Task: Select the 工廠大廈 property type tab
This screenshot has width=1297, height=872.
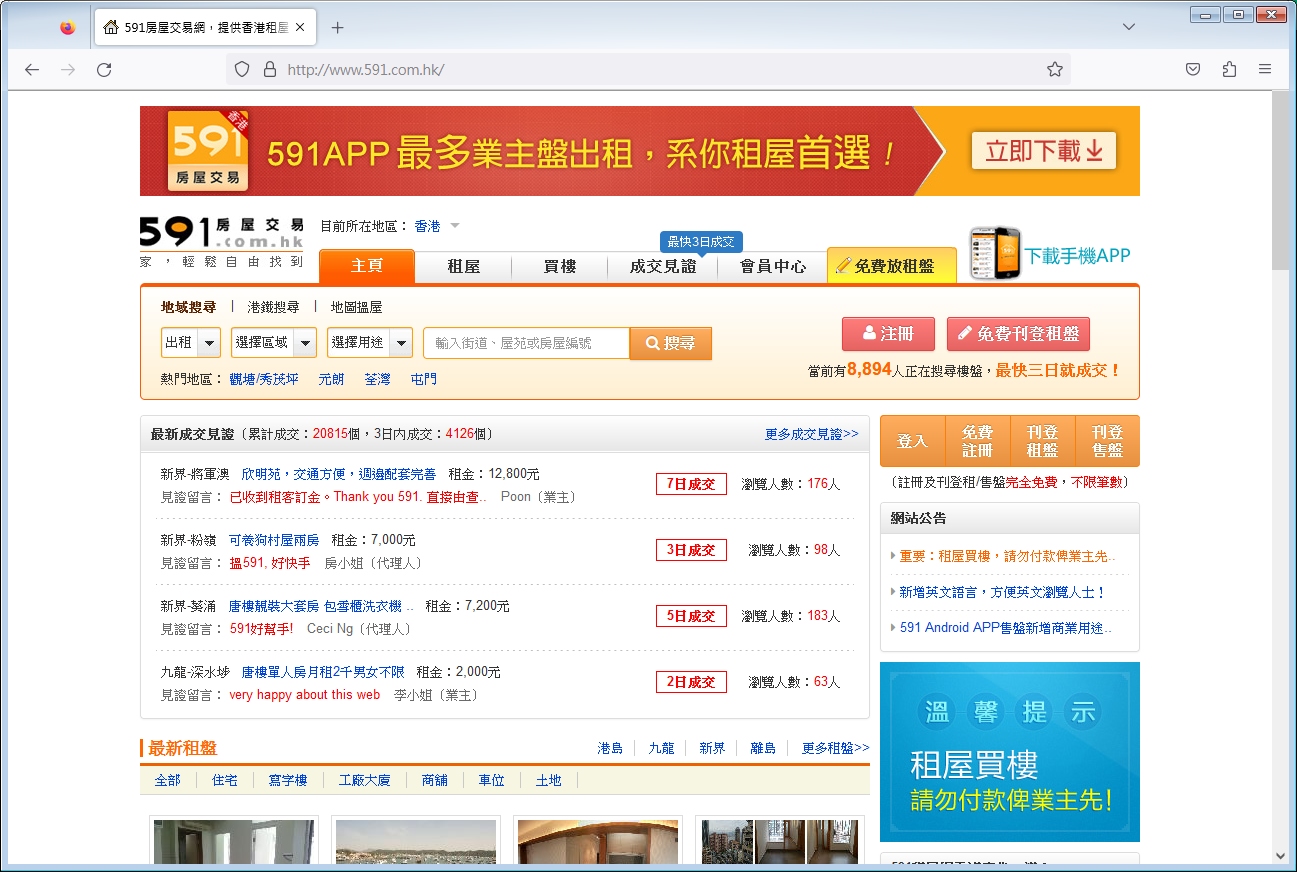Action: [x=365, y=780]
